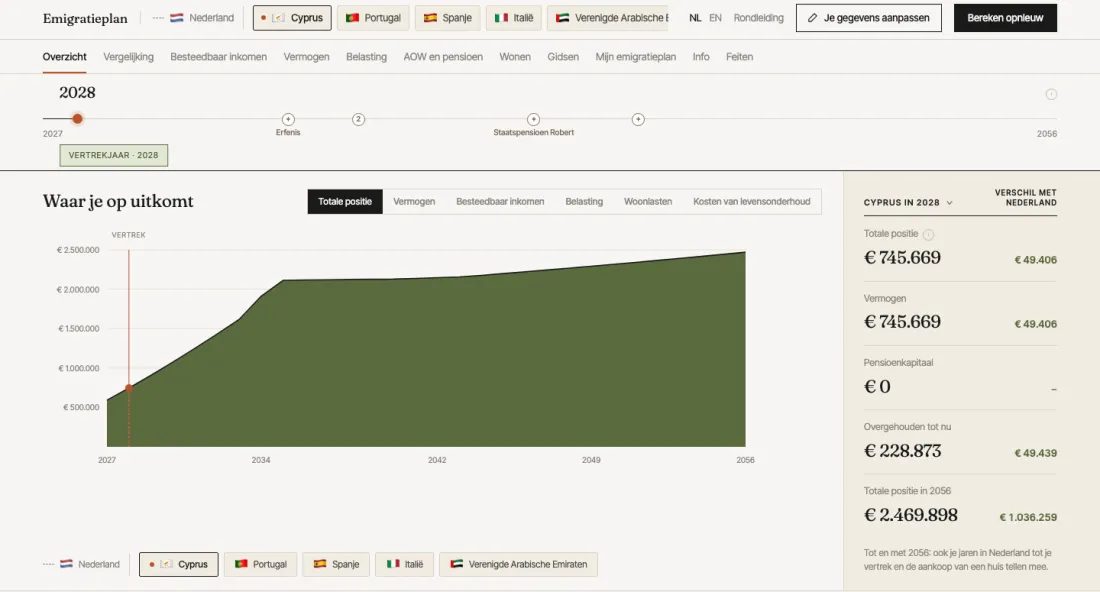This screenshot has height=592, width=1100.
Task: Choose the Italië chip below the chart
Action: (404, 564)
